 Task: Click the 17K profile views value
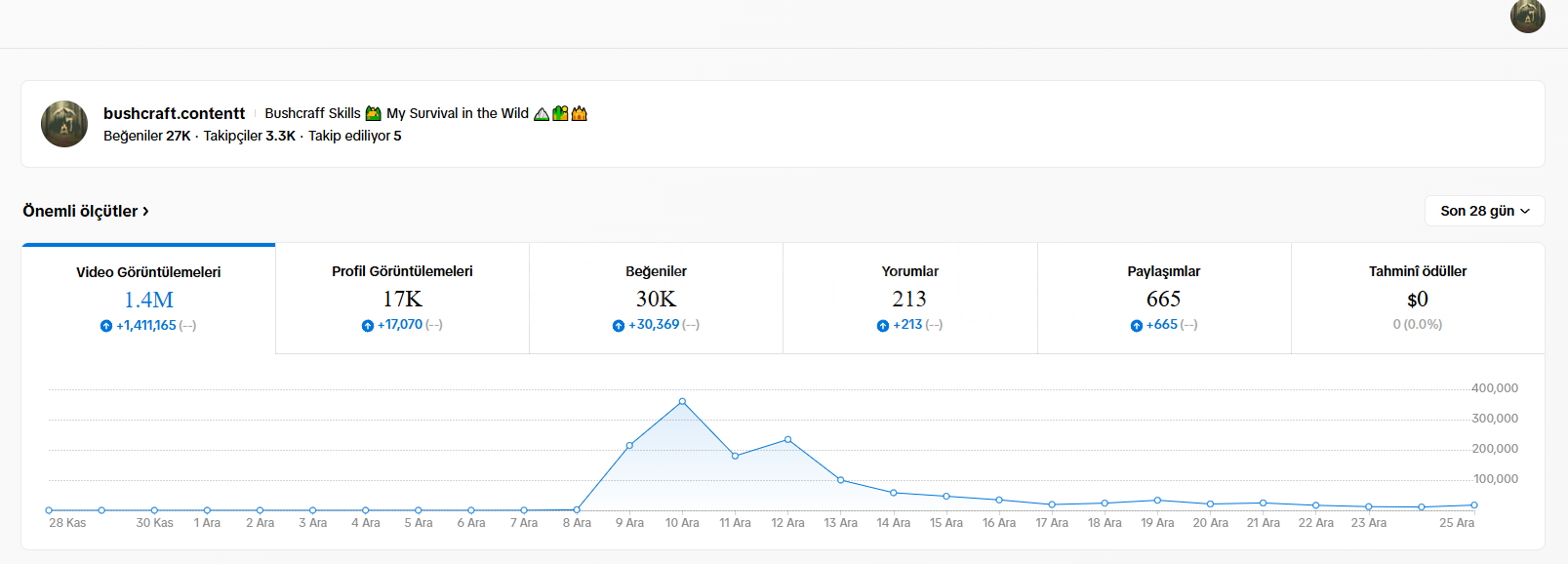(402, 299)
